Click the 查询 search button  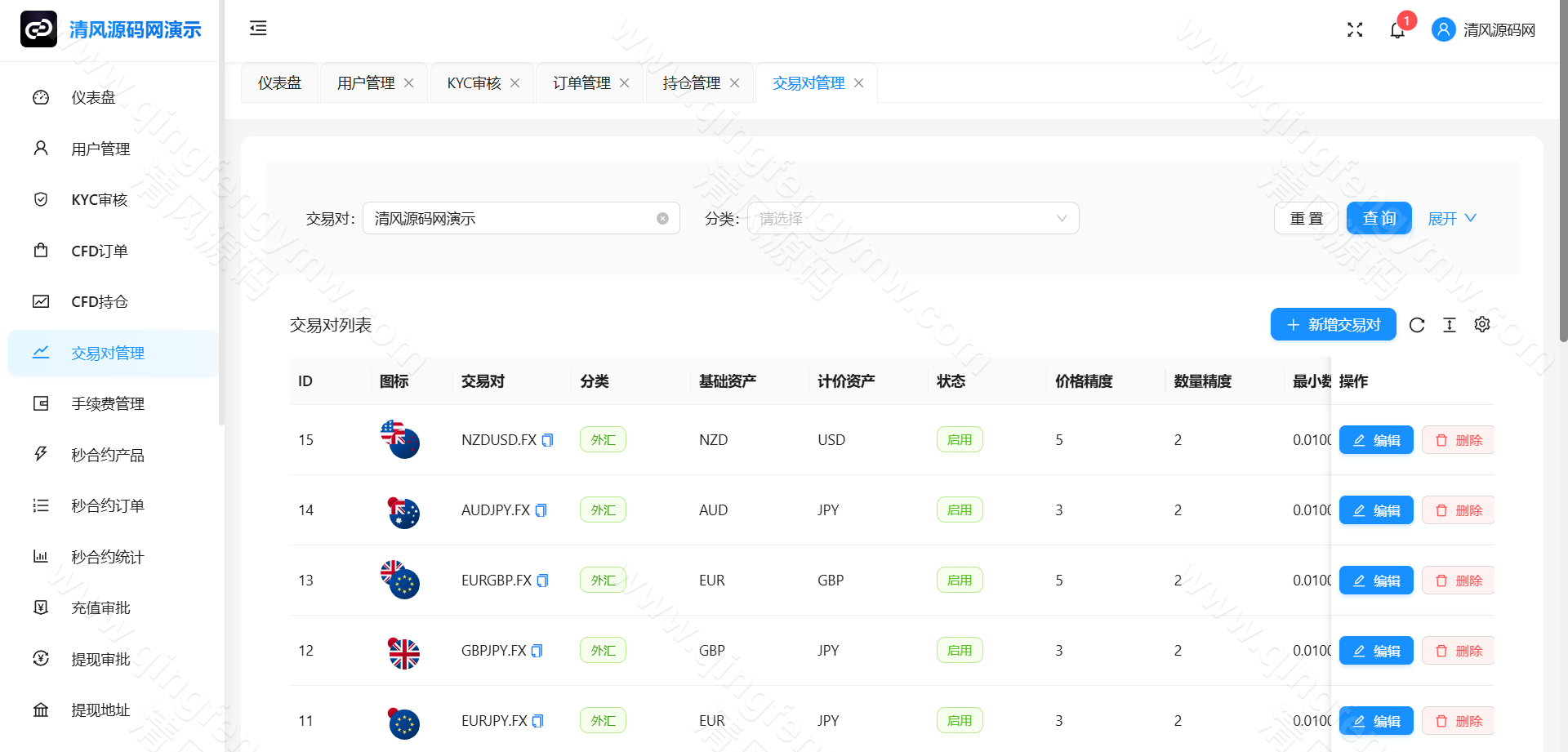tap(1379, 218)
